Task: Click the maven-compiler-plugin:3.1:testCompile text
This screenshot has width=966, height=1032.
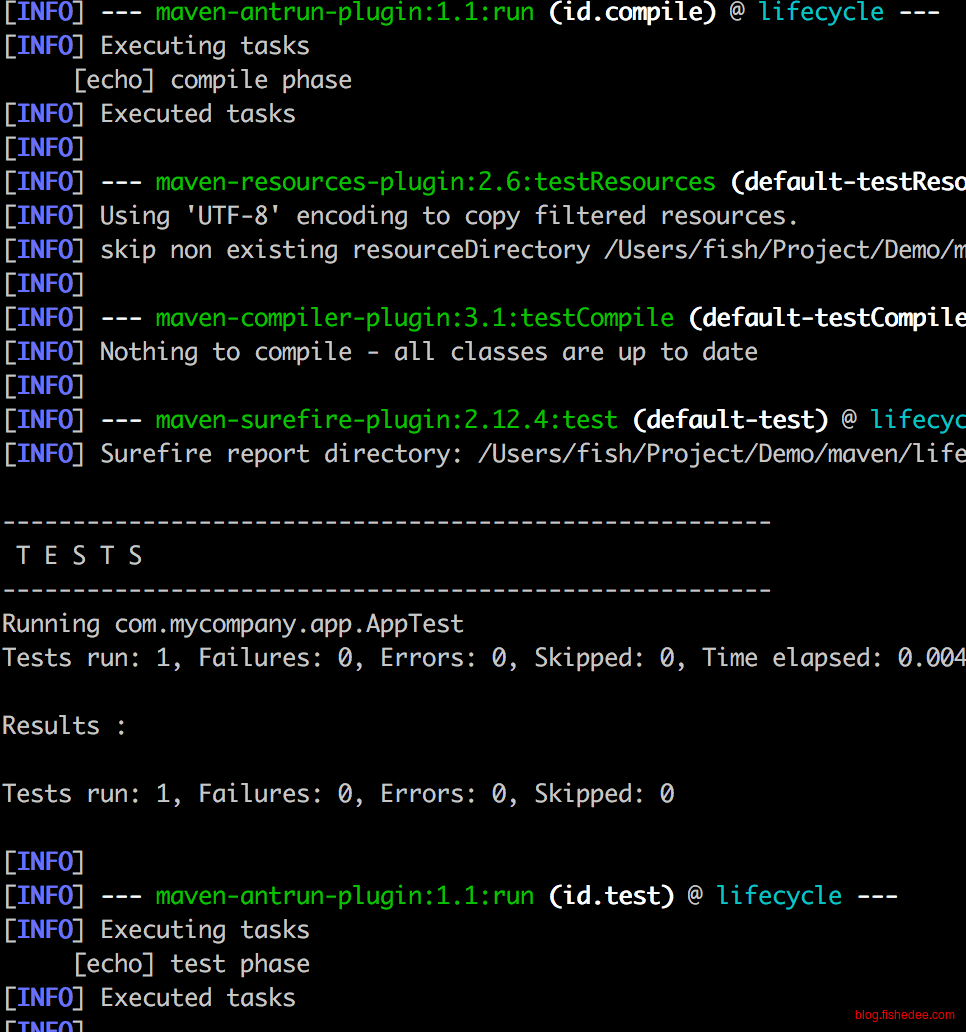Action: click(414, 317)
